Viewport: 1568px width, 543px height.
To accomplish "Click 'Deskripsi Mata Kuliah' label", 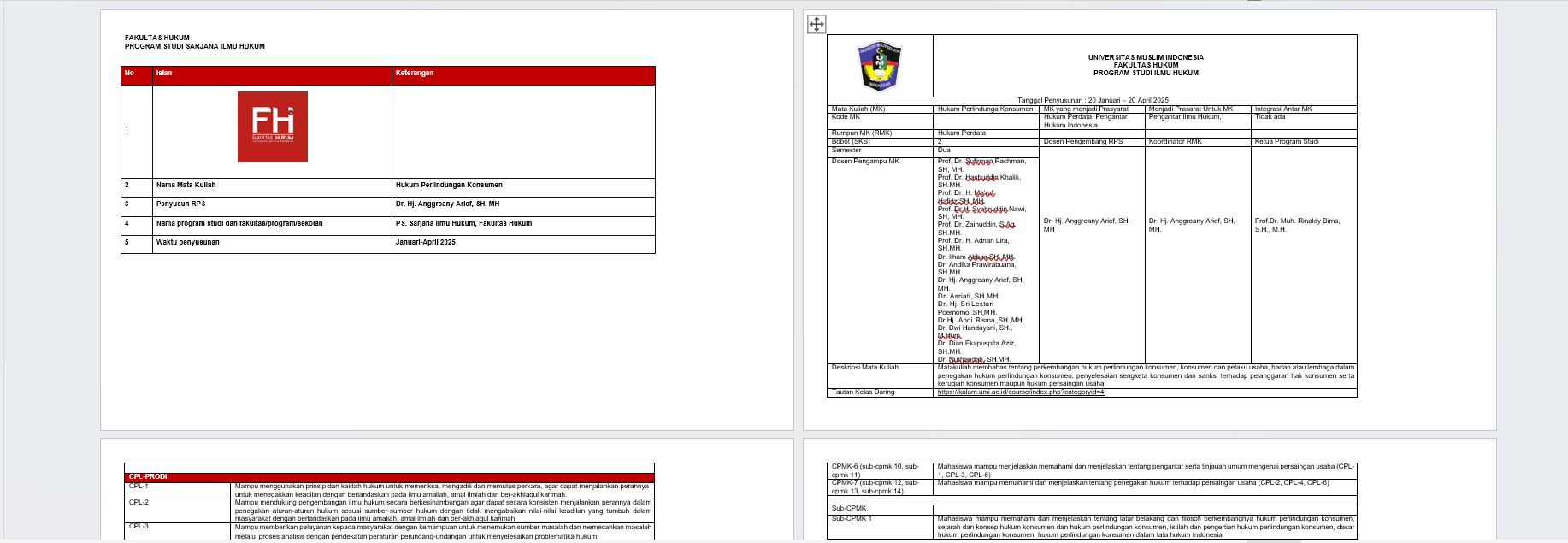I will coord(865,368).
